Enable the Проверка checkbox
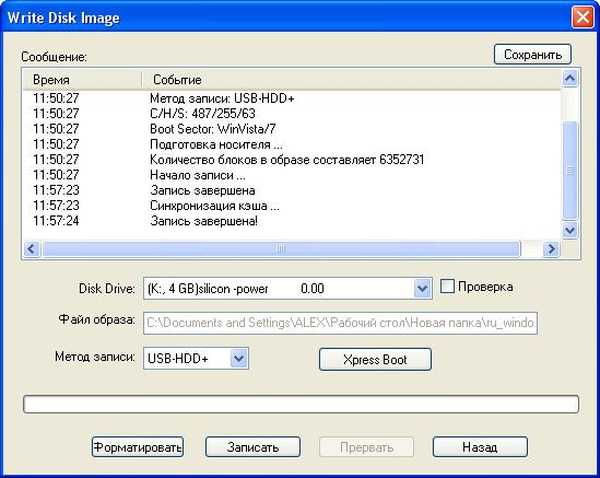600x478 pixels. click(448, 287)
